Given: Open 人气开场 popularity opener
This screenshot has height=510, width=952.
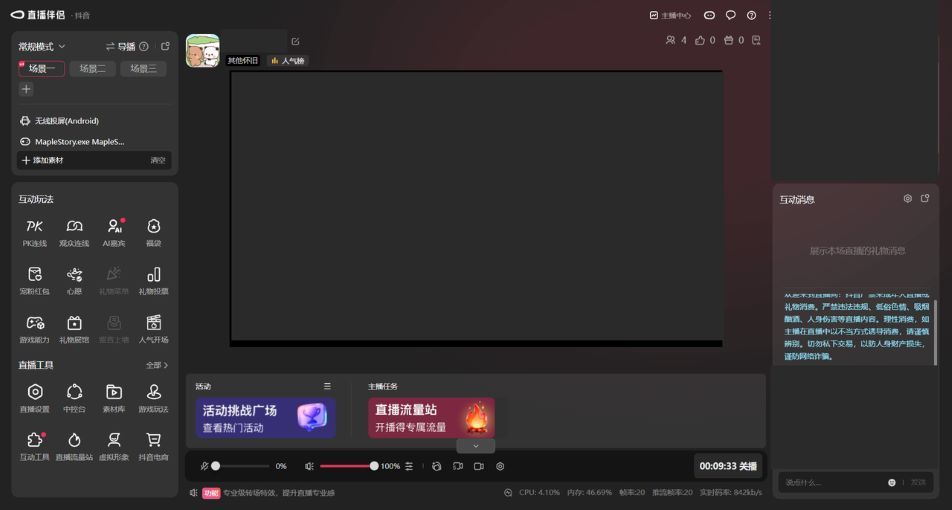Looking at the screenshot, I should pos(154,329).
